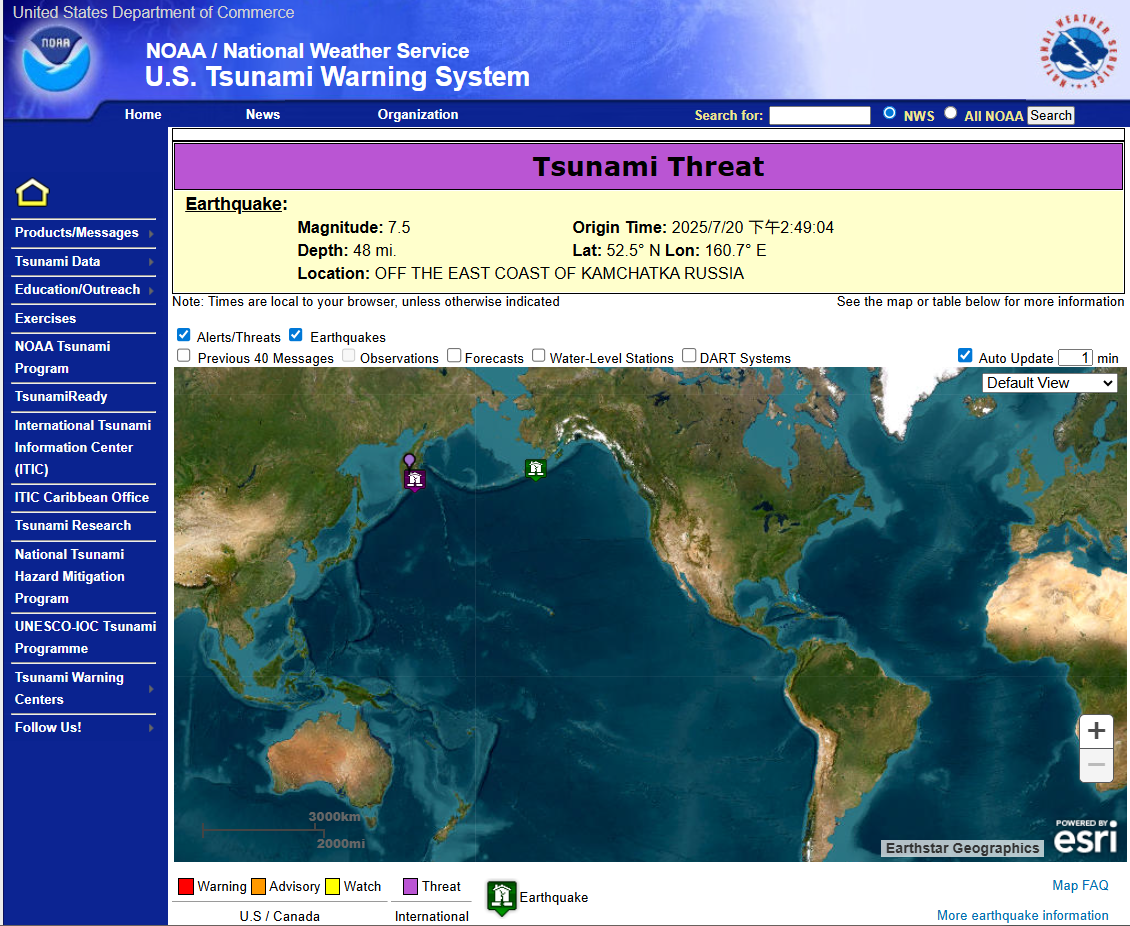Select the All NOAA radio button
The image size is (1130, 926).
point(950,114)
